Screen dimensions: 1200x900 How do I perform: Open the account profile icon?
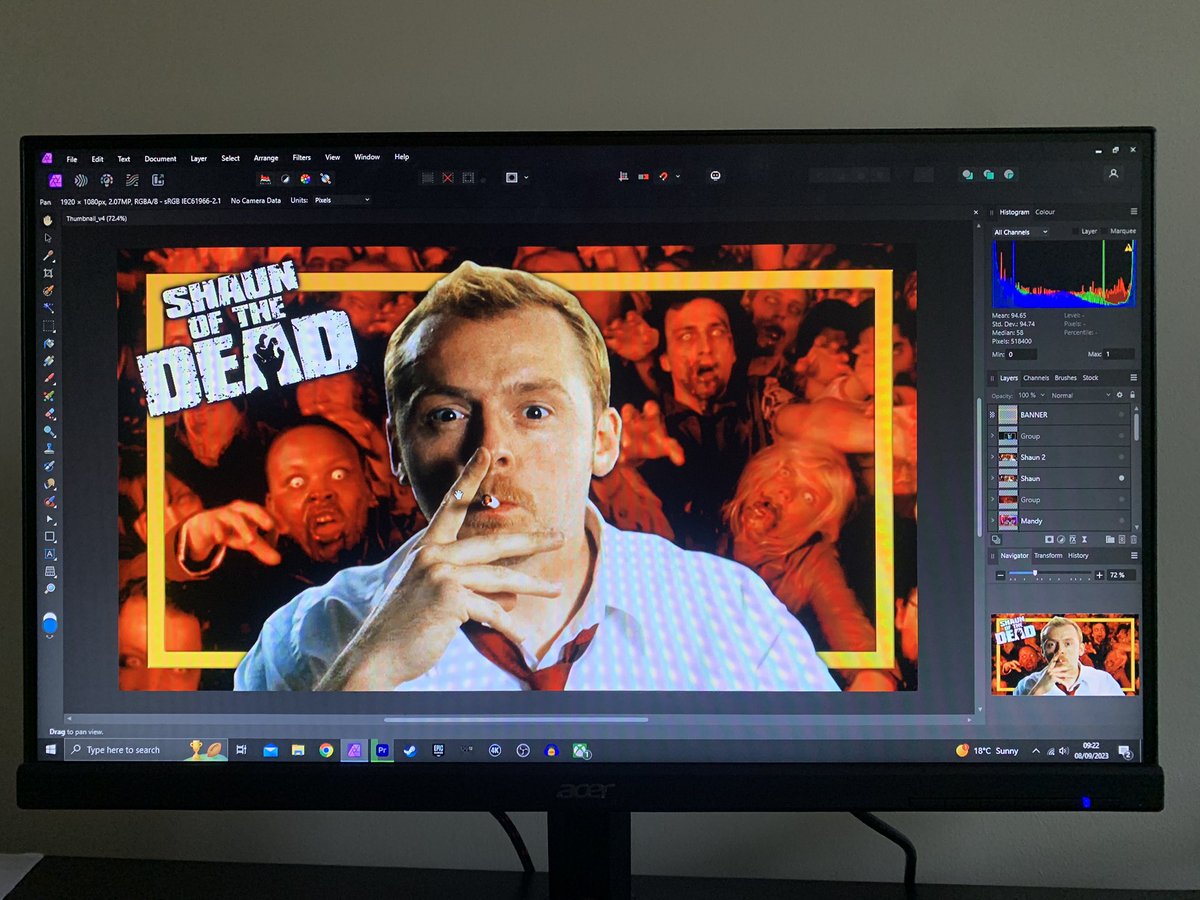pyautogui.click(x=1113, y=174)
